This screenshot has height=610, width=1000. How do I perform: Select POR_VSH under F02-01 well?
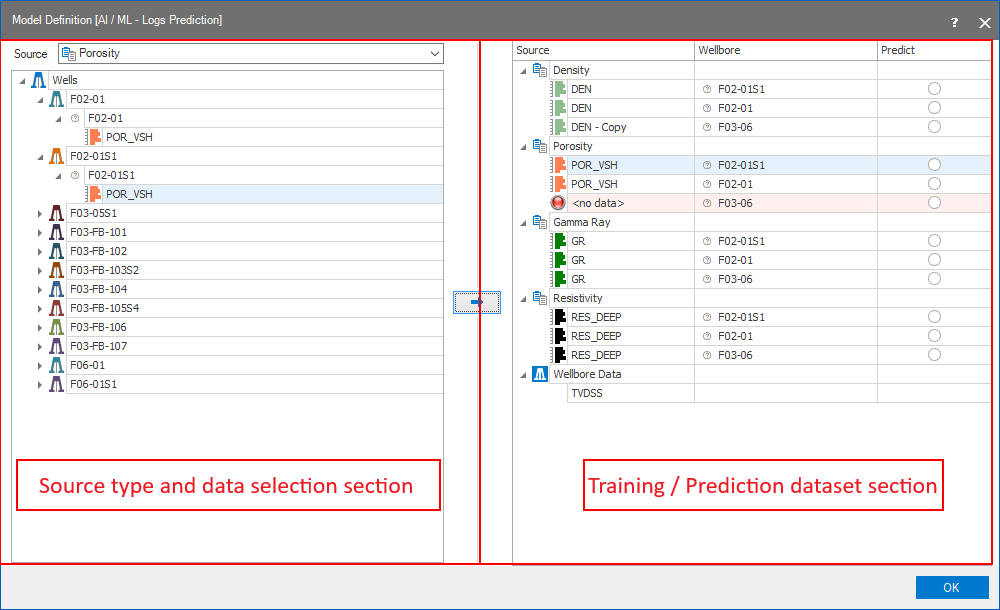(129, 137)
